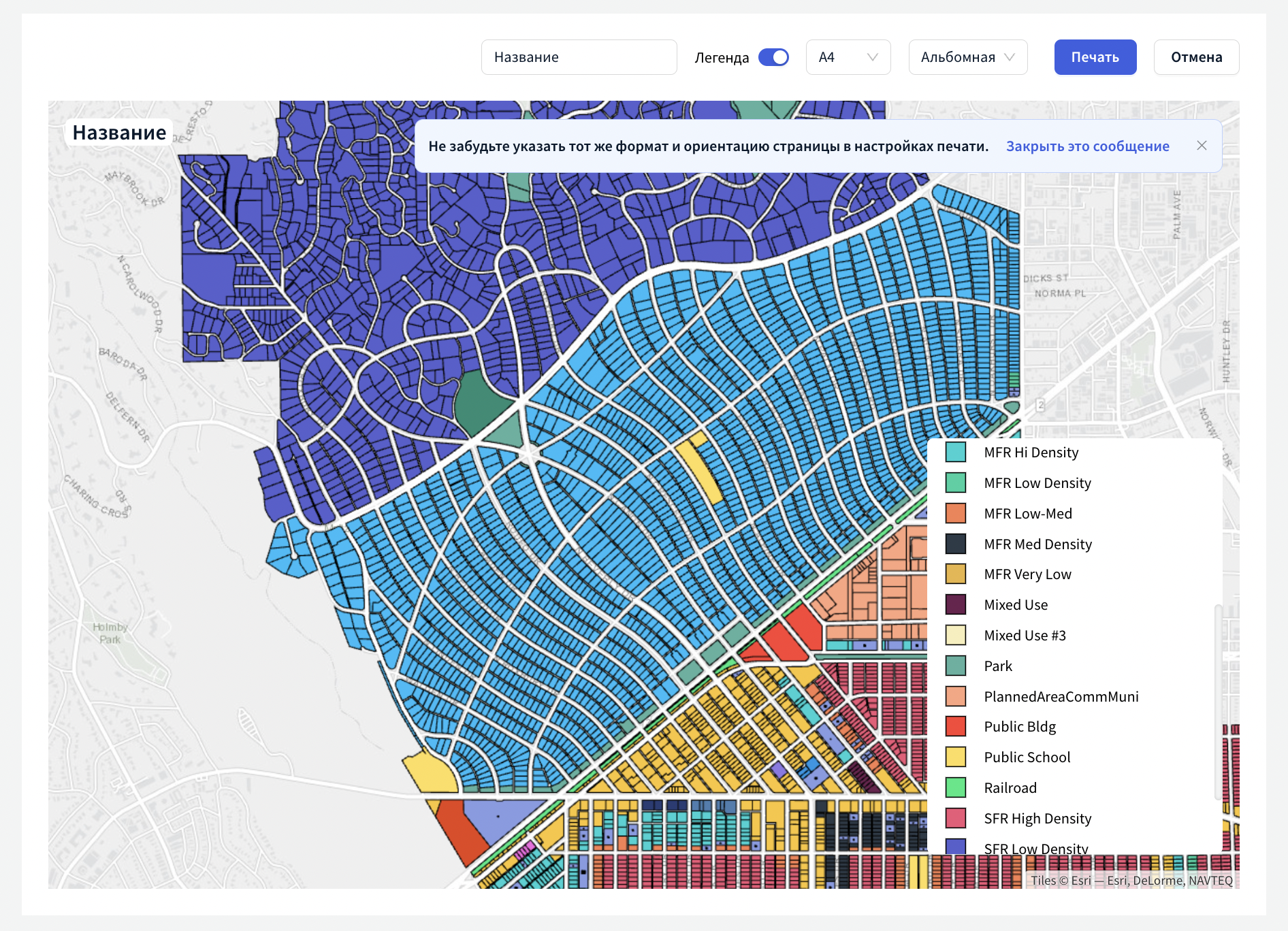1288x931 pixels.
Task: Click the MFR Med Density dark swatch
Action: pos(956,544)
